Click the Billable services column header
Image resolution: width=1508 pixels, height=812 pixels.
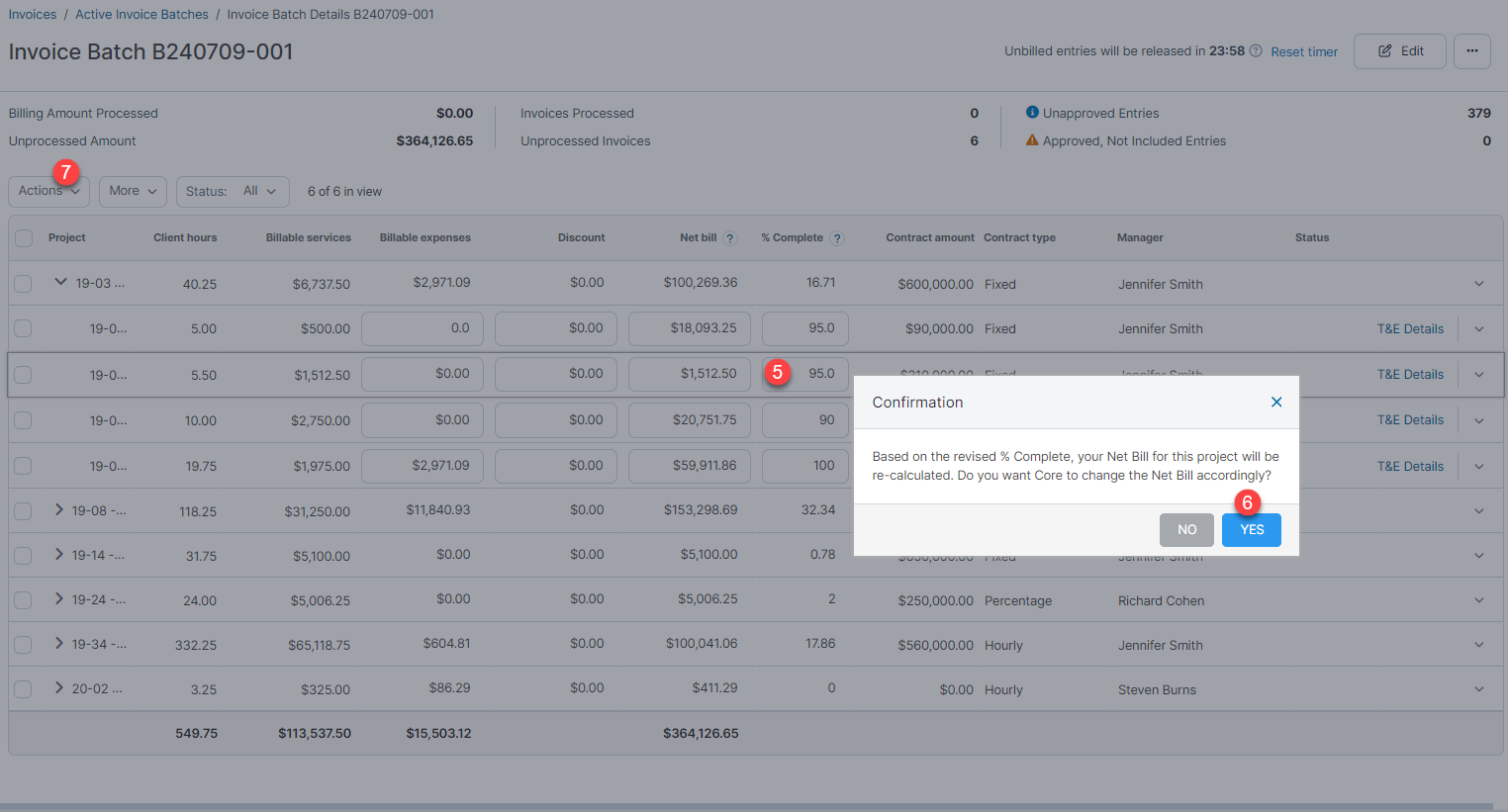point(309,237)
